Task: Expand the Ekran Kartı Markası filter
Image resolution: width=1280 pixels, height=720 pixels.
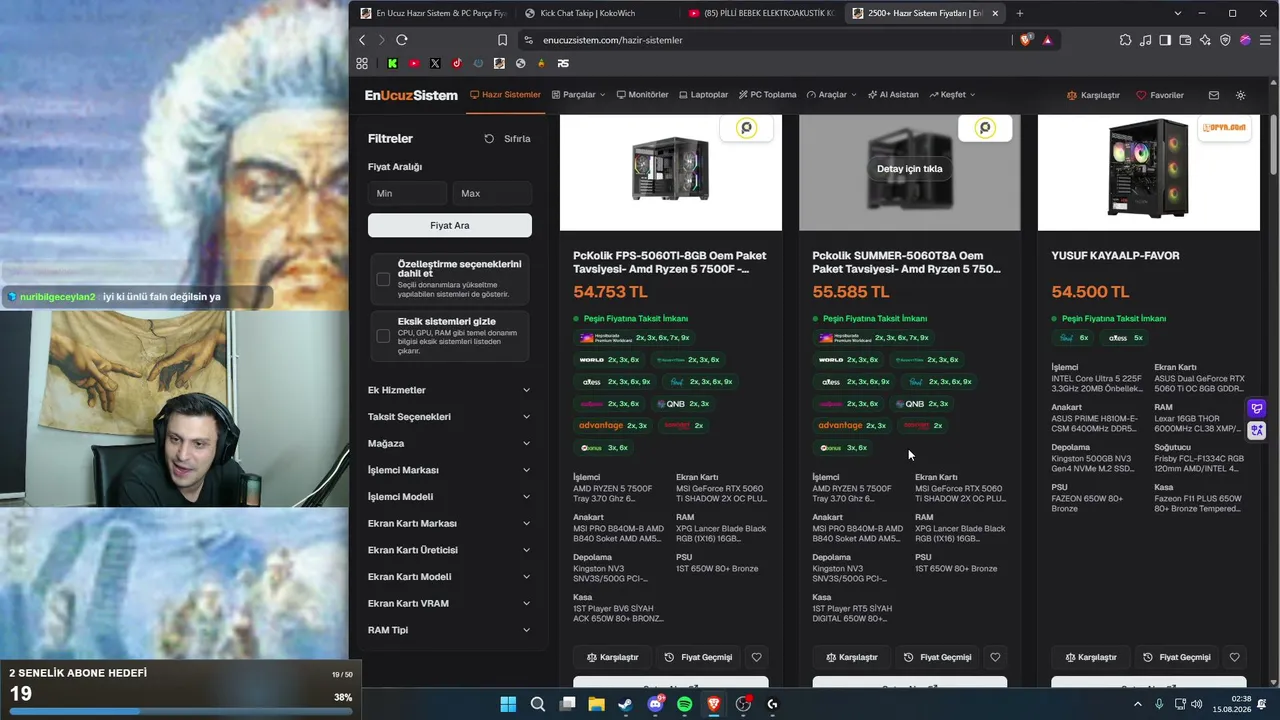Action: click(449, 523)
